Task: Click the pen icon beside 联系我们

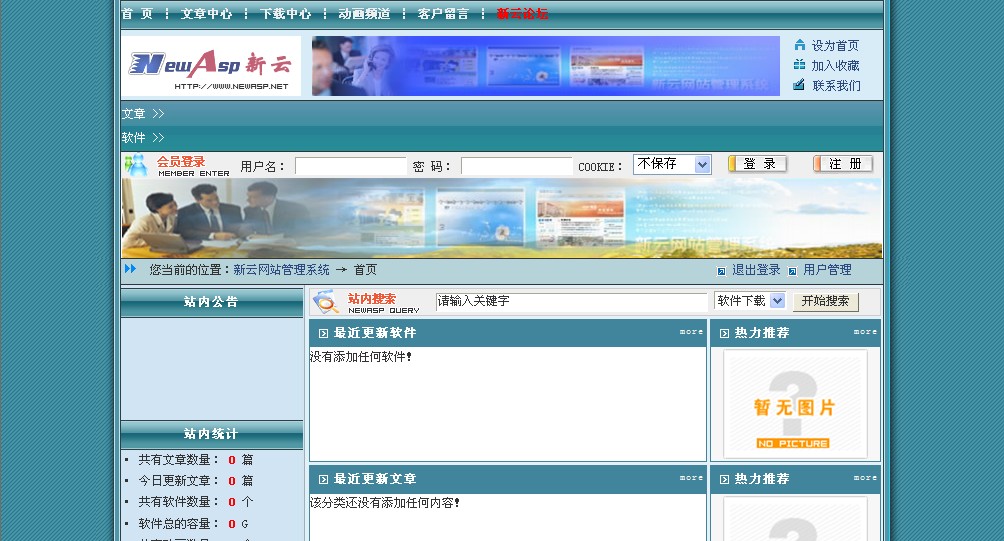Action: 798,85
